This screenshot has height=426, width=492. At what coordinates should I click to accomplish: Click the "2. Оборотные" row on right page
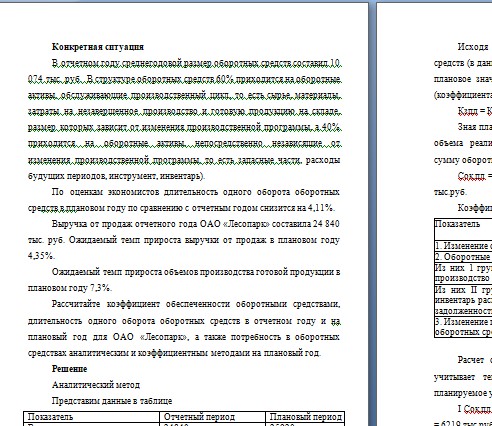coord(463,257)
